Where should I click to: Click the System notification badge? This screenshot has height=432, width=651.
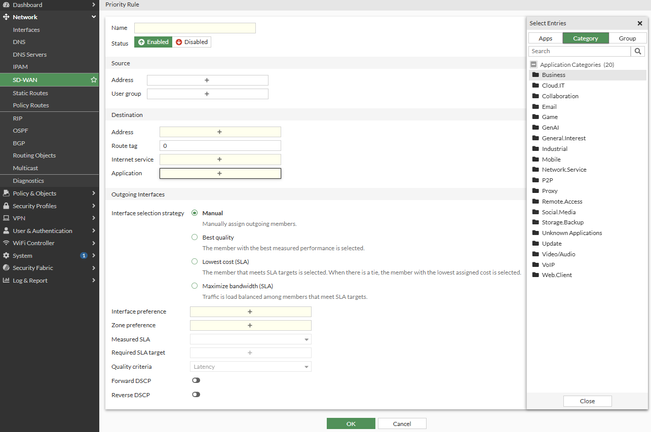tap(83, 256)
